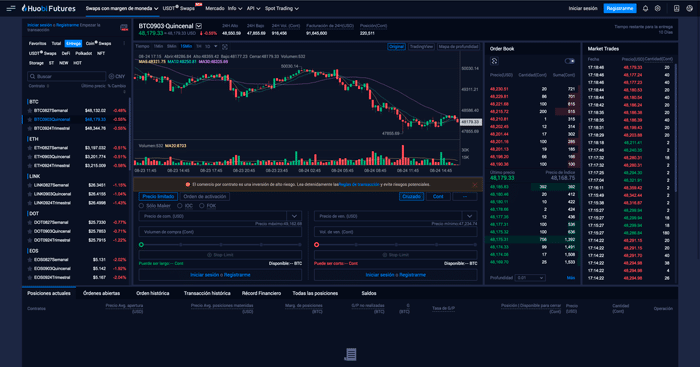Image resolution: width=700 pixels, height=367 pixels.
Task: Open BTC0903 Quincenal contract selector dropdown
Action: coord(199,26)
